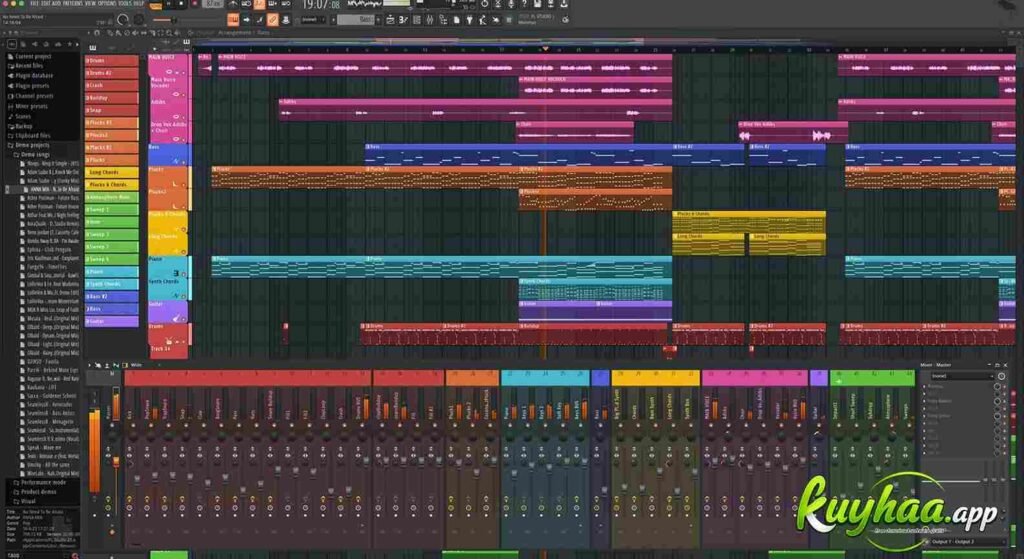Viewport: 1024px width, 559px height.
Task: Click the export download icon at top right
Action: pos(564,4)
